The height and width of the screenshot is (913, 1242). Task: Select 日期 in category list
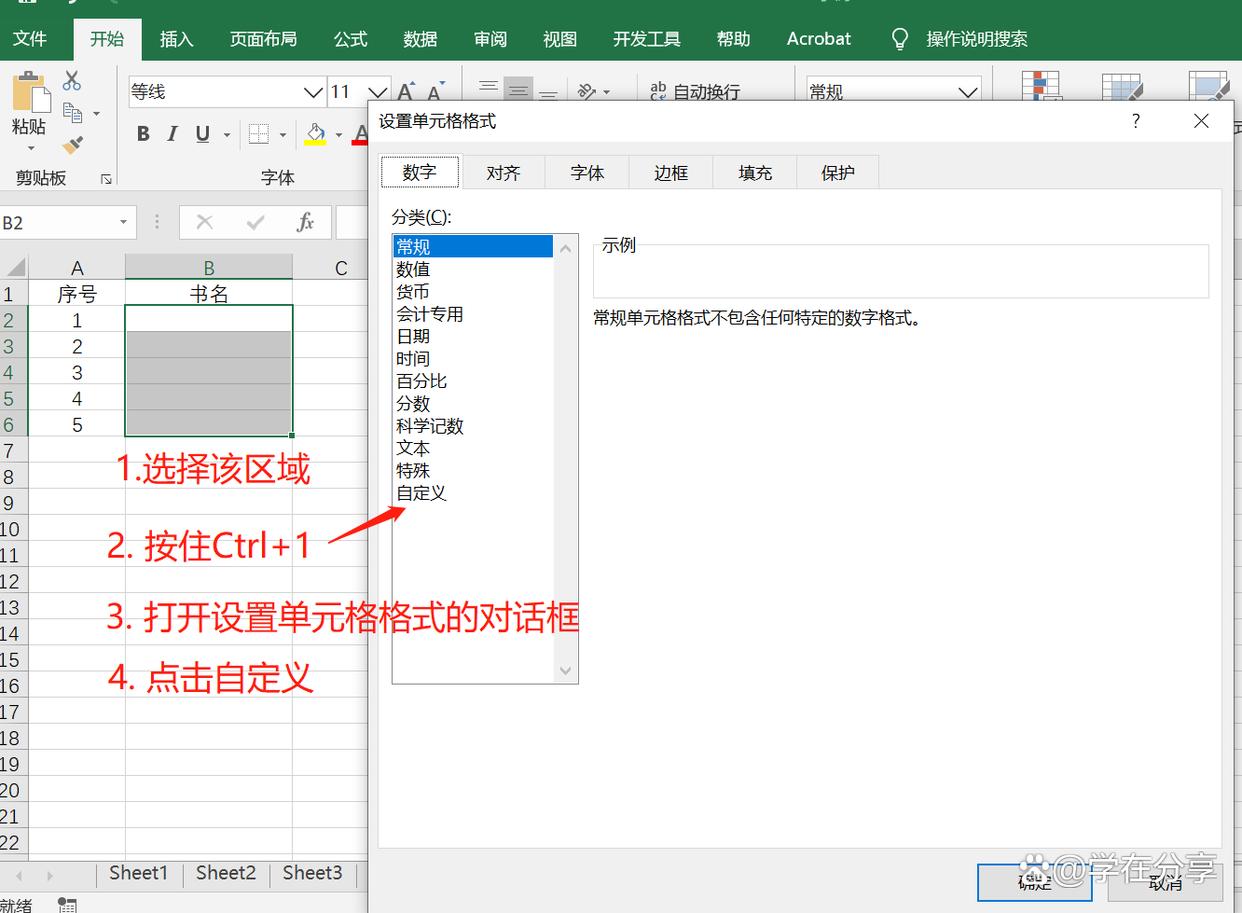413,336
